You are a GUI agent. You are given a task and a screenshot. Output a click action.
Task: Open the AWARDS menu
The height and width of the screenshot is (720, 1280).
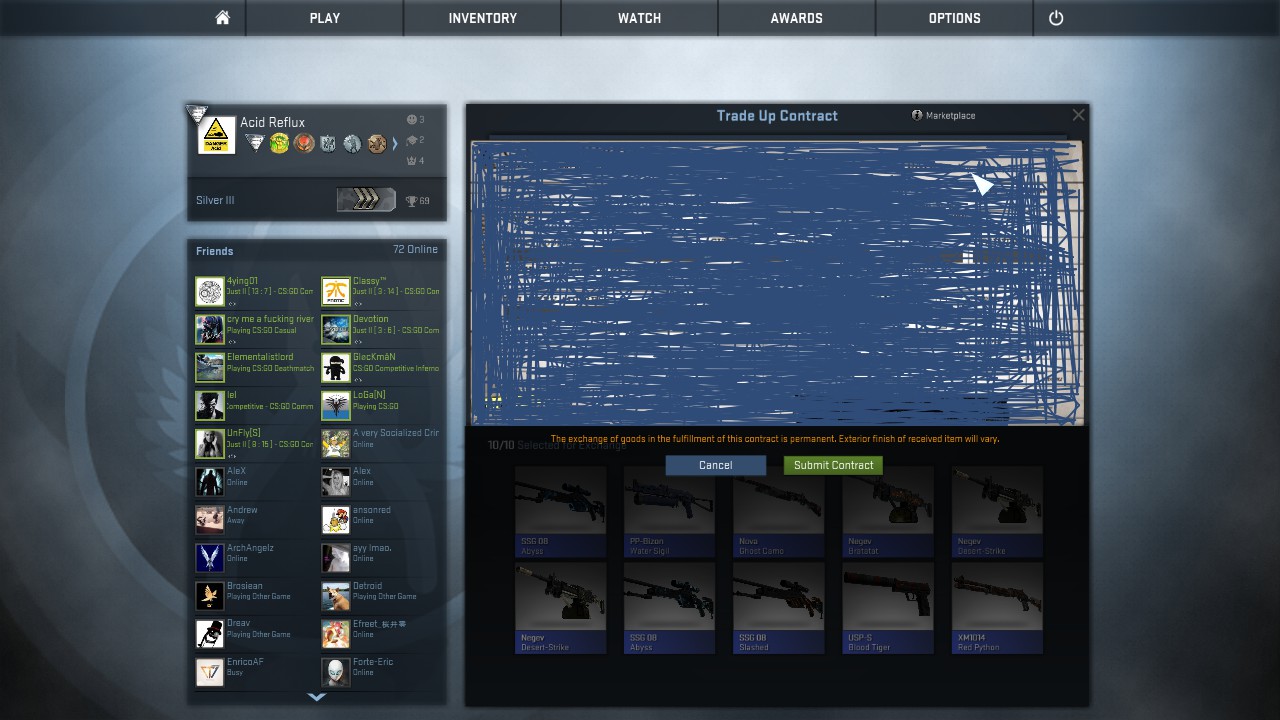(x=797, y=18)
